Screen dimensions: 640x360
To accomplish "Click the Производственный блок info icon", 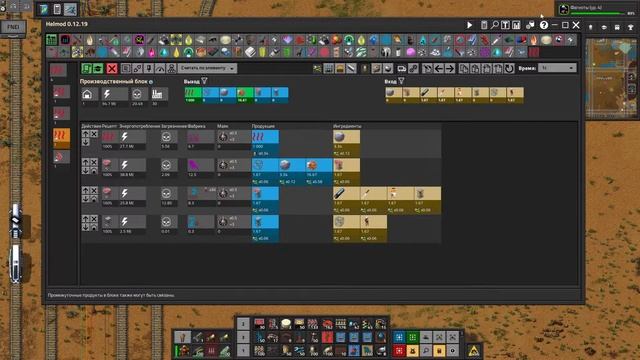I will point(151,82).
